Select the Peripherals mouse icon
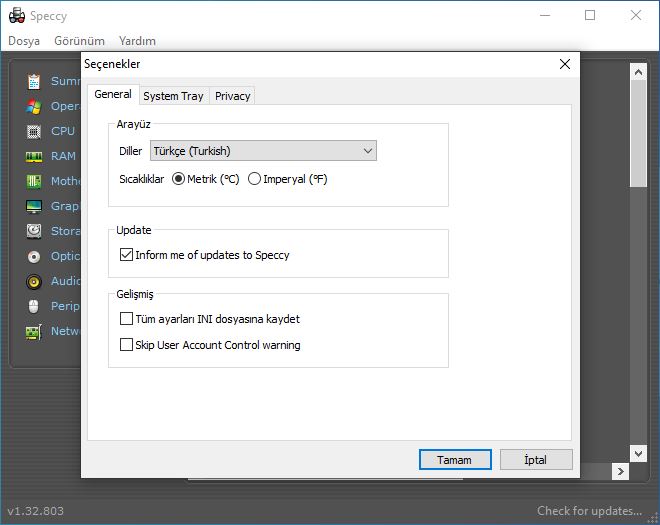 click(x=34, y=306)
